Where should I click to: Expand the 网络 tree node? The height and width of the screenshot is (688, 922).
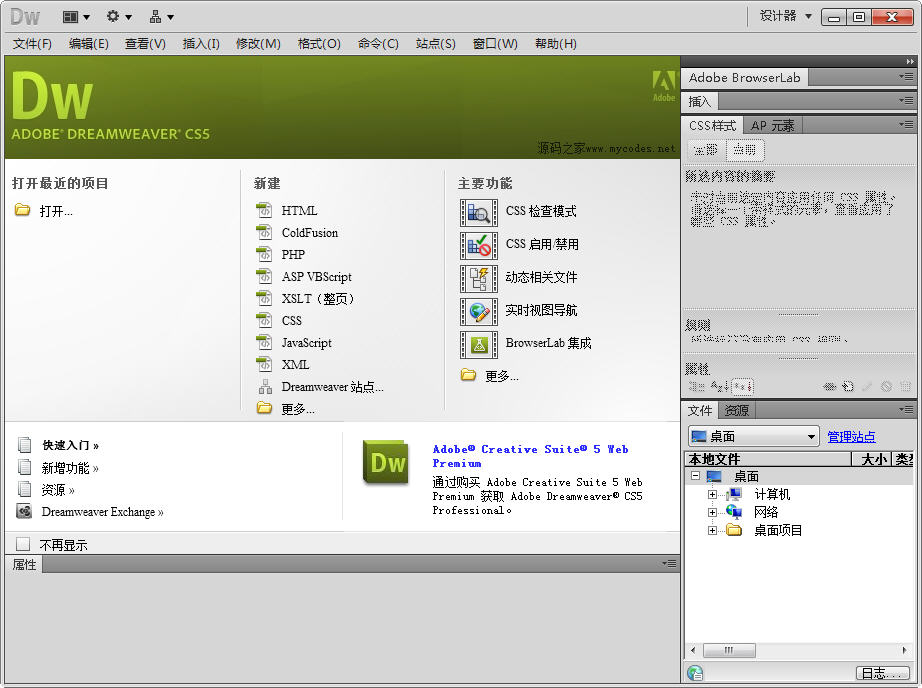click(712, 512)
